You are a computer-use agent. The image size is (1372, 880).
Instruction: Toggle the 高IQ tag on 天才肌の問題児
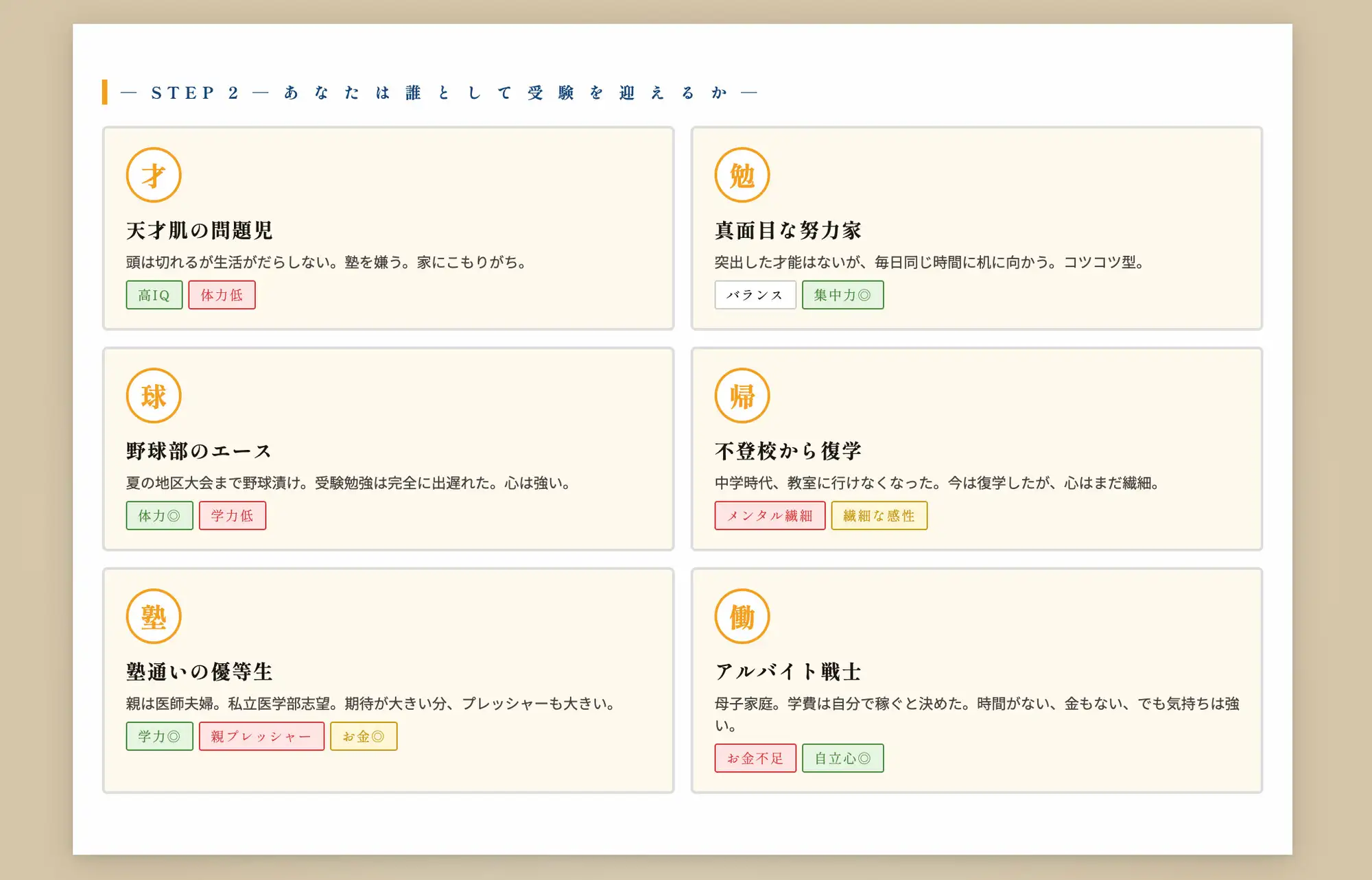pos(154,294)
